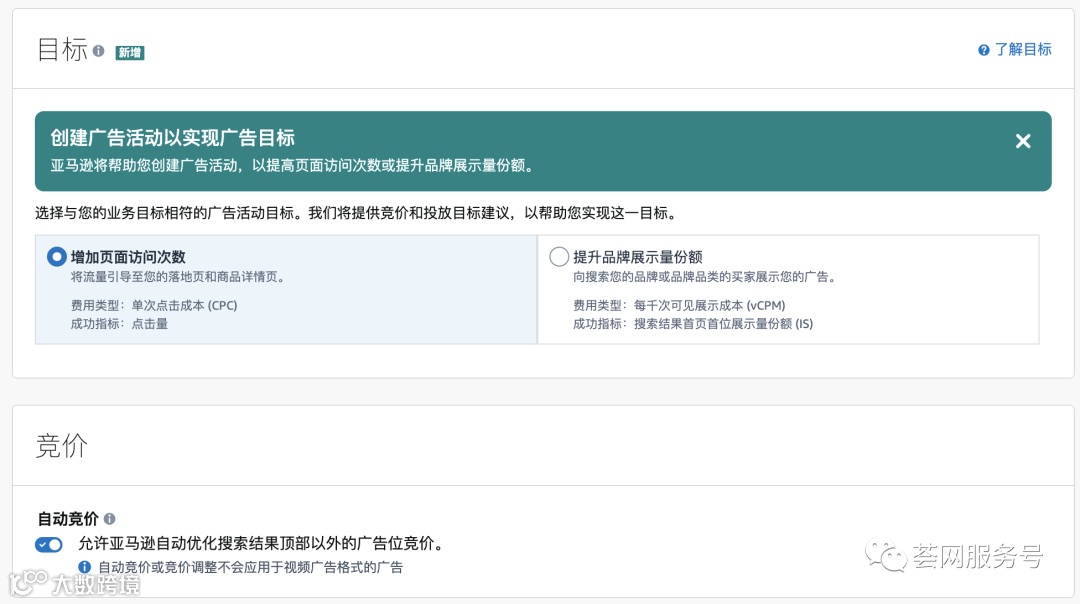The width and height of the screenshot is (1080, 604).
Task: Click the text 成功指标: 点击量
Action: pyautogui.click(x=119, y=324)
